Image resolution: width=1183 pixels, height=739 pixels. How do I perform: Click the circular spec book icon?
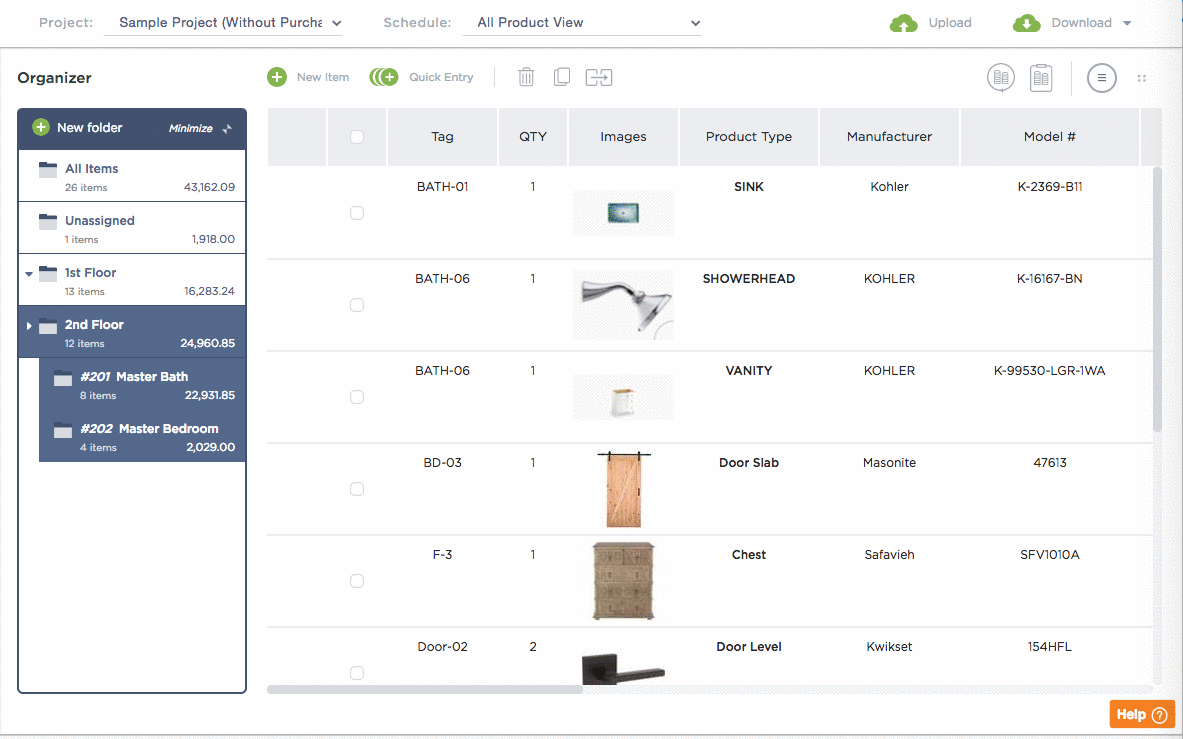pyautogui.click(x=1001, y=77)
